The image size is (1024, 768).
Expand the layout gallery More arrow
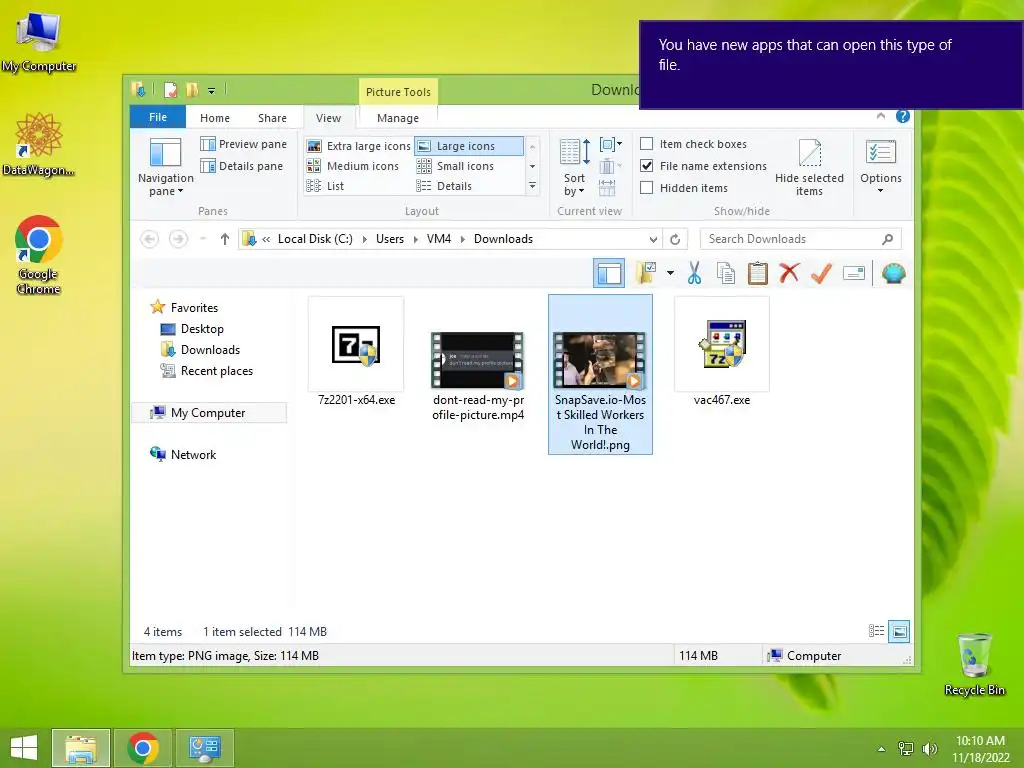(x=532, y=186)
